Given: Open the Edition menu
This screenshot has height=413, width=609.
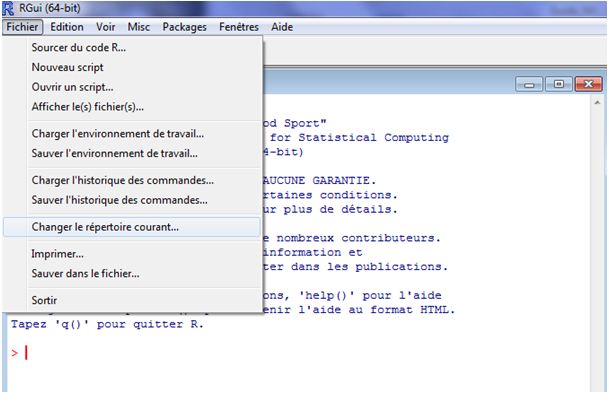Looking at the screenshot, I should click(67, 27).
